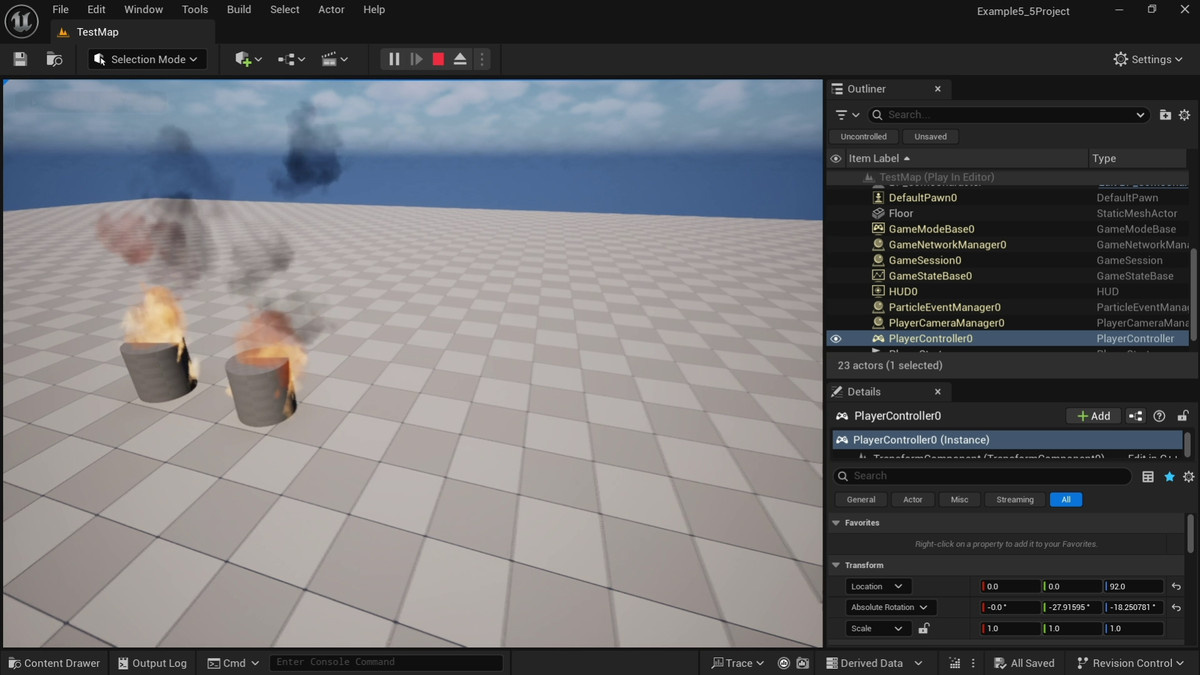Viewport: 1200px width, 675px height.
Task: Toggle the Uncontrolled filter
Action: 863,137
